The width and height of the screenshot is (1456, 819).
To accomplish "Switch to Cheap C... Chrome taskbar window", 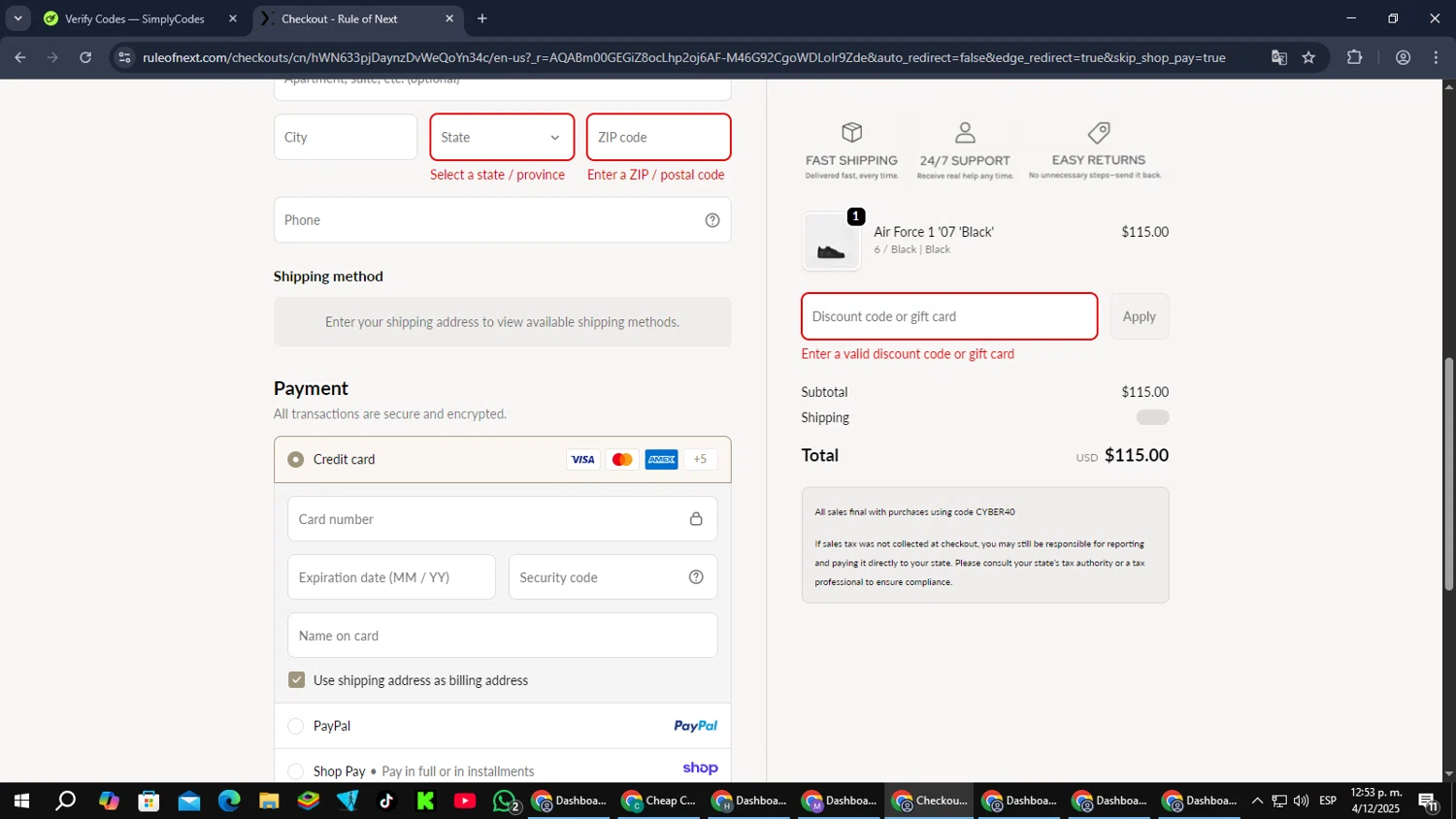I will pos(660,801).
